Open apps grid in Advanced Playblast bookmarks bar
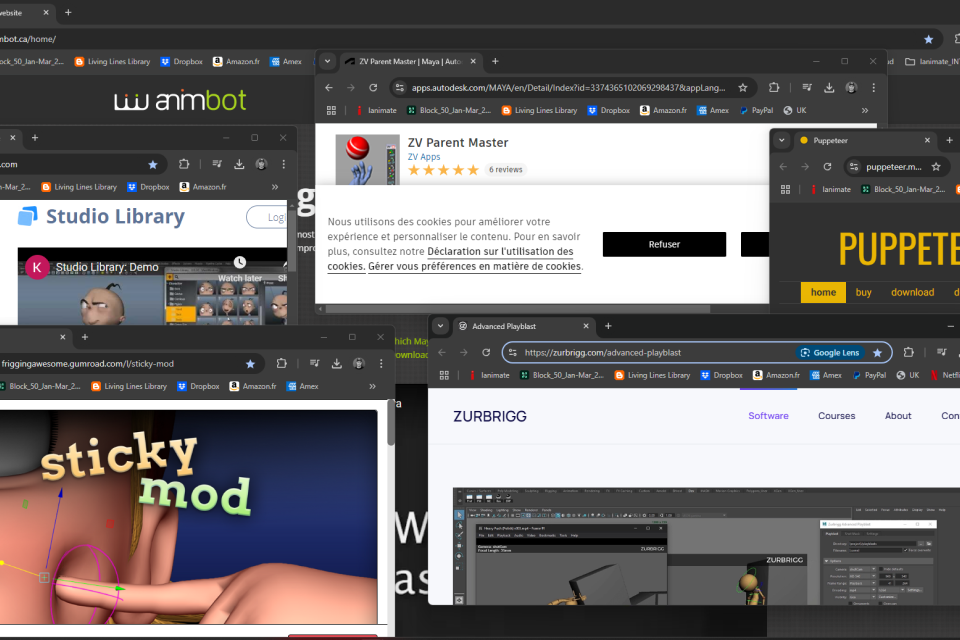This screenshot has width=960, height=640. (444, 375)
